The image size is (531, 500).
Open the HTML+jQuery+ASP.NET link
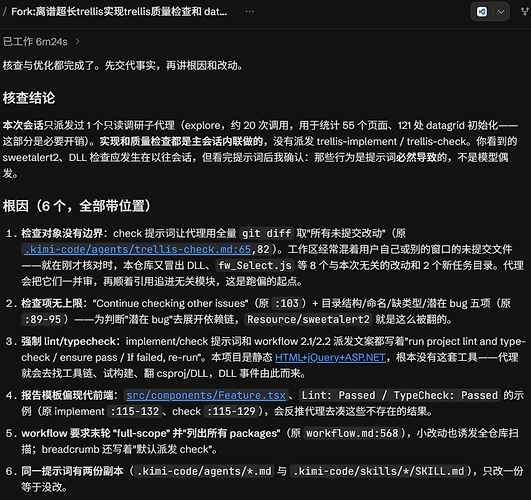[x=330, y=357]
